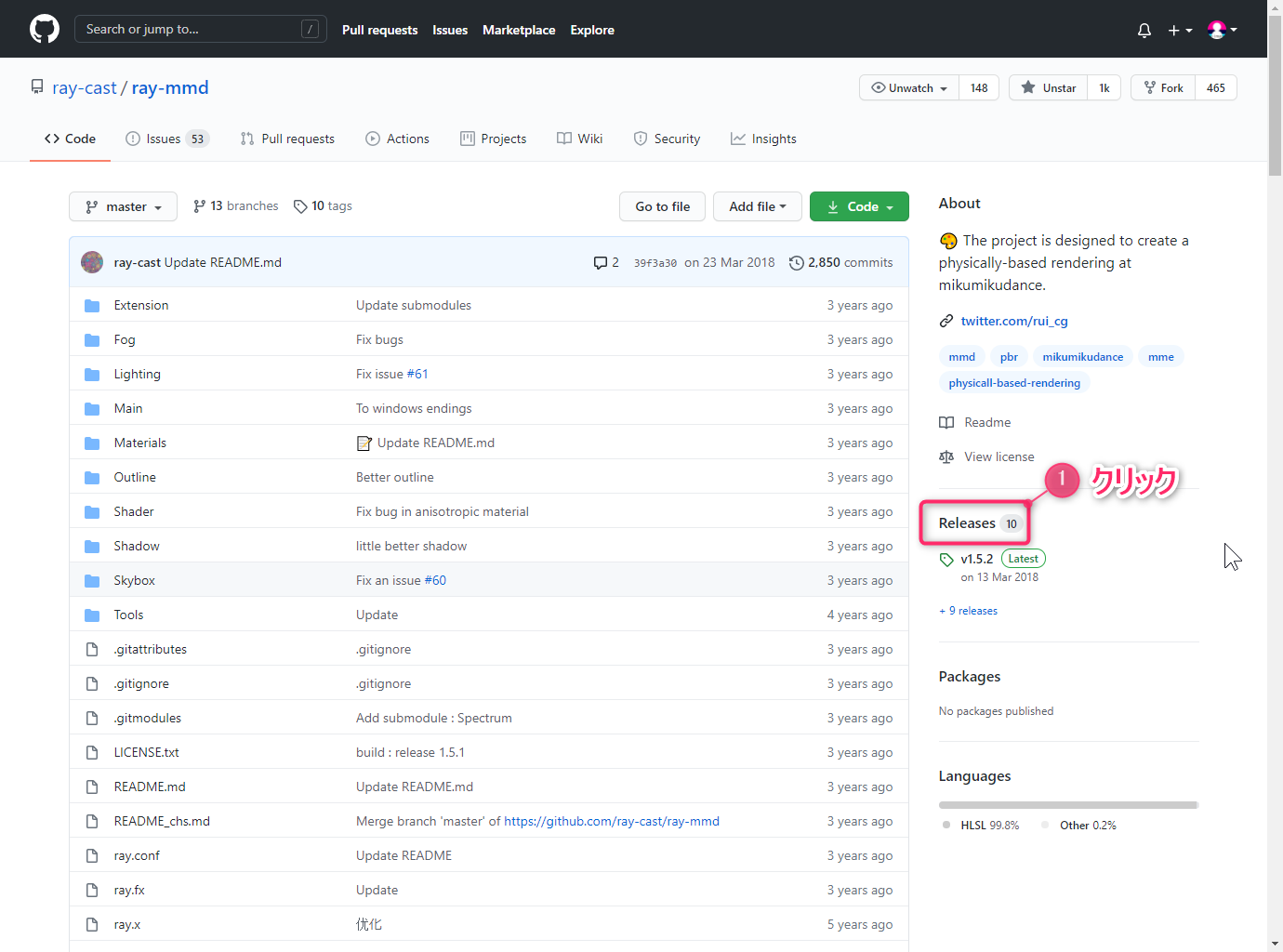Open the Main folder icon

[x=92, y=408]
